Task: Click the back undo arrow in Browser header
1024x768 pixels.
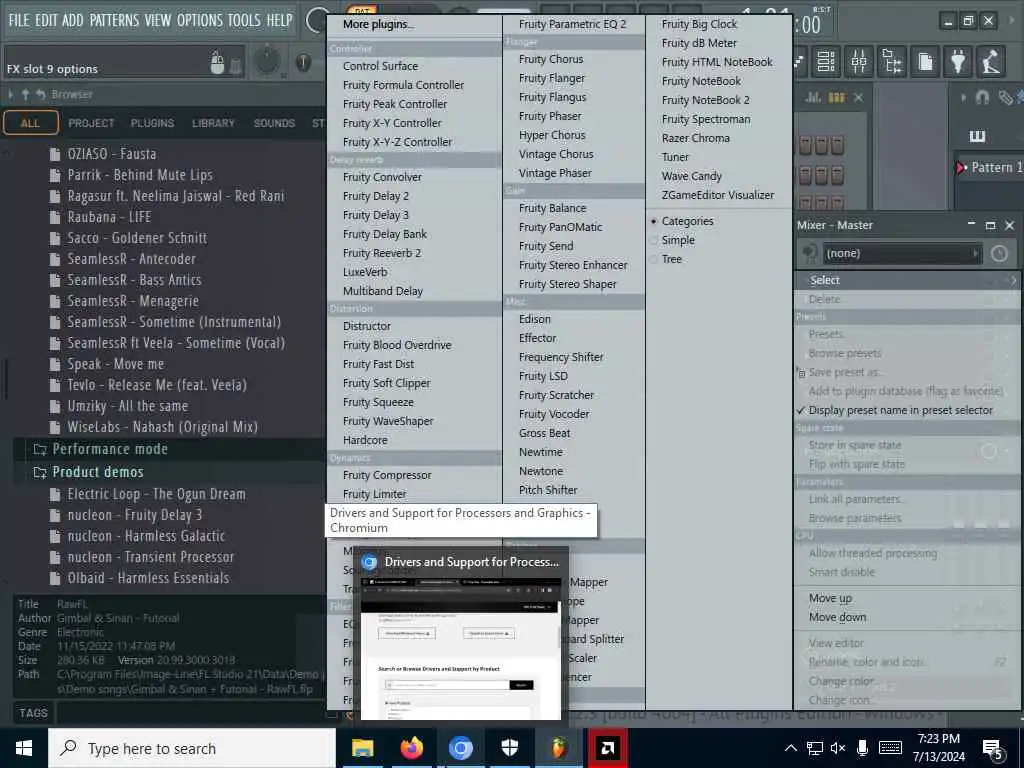Action: coord(40,95)
